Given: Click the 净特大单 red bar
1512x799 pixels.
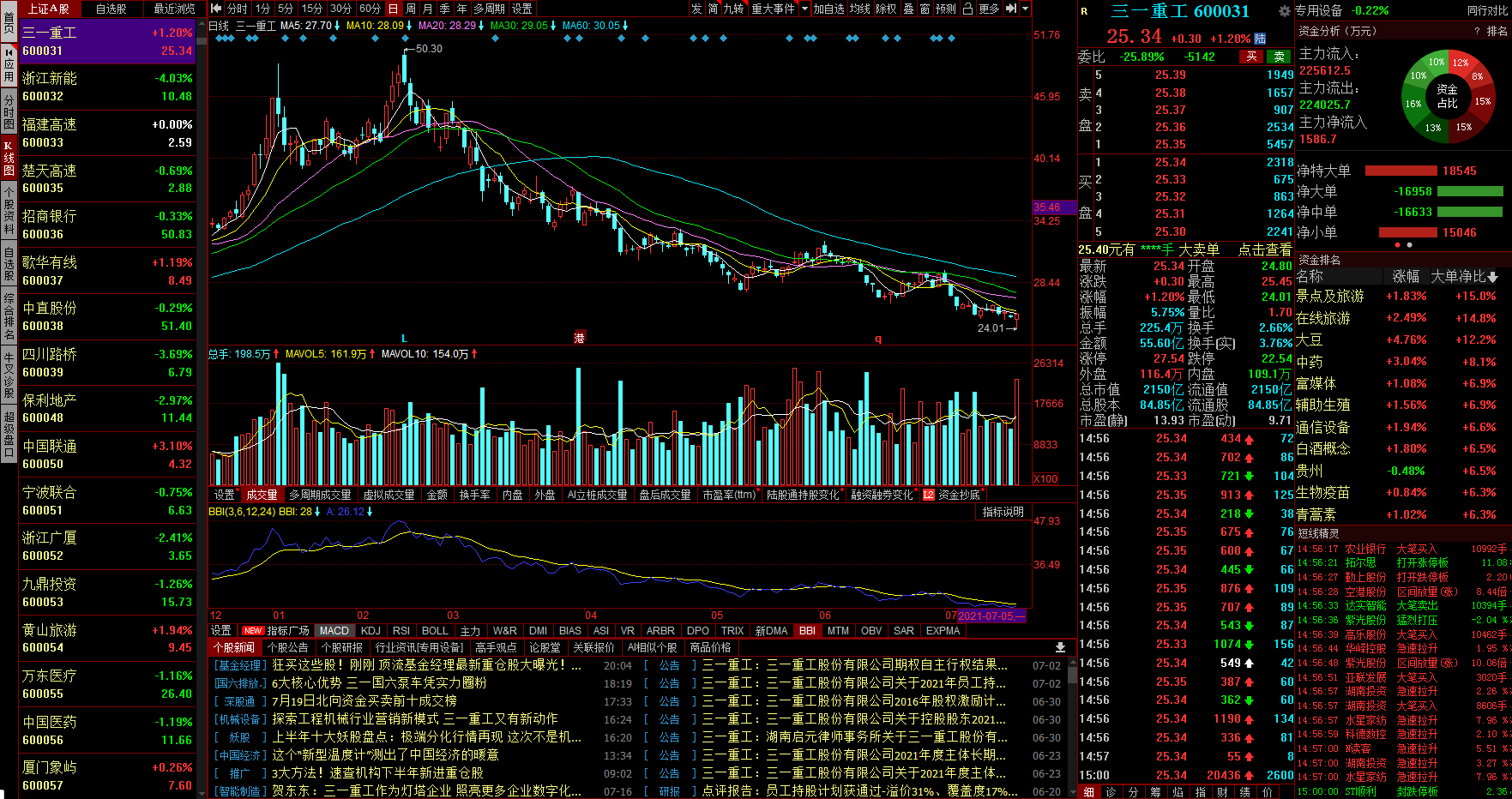Looking at the screenshot, I should point(1401,171).
